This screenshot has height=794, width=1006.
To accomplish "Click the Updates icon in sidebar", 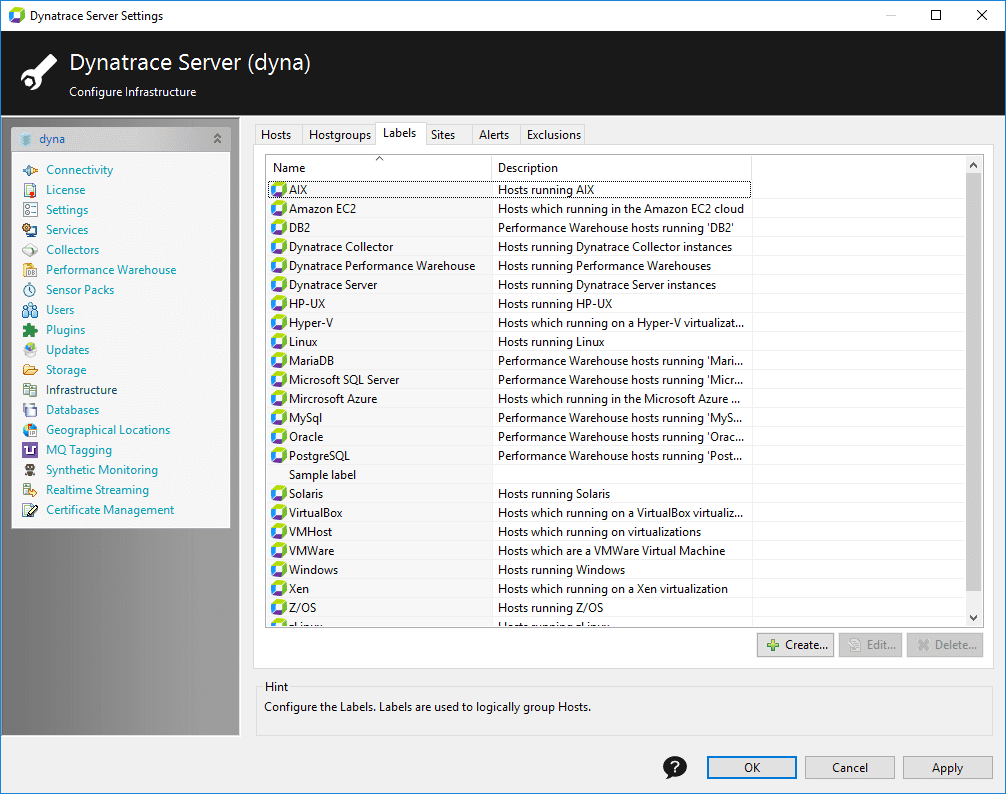I will click(x=30, y=350).
